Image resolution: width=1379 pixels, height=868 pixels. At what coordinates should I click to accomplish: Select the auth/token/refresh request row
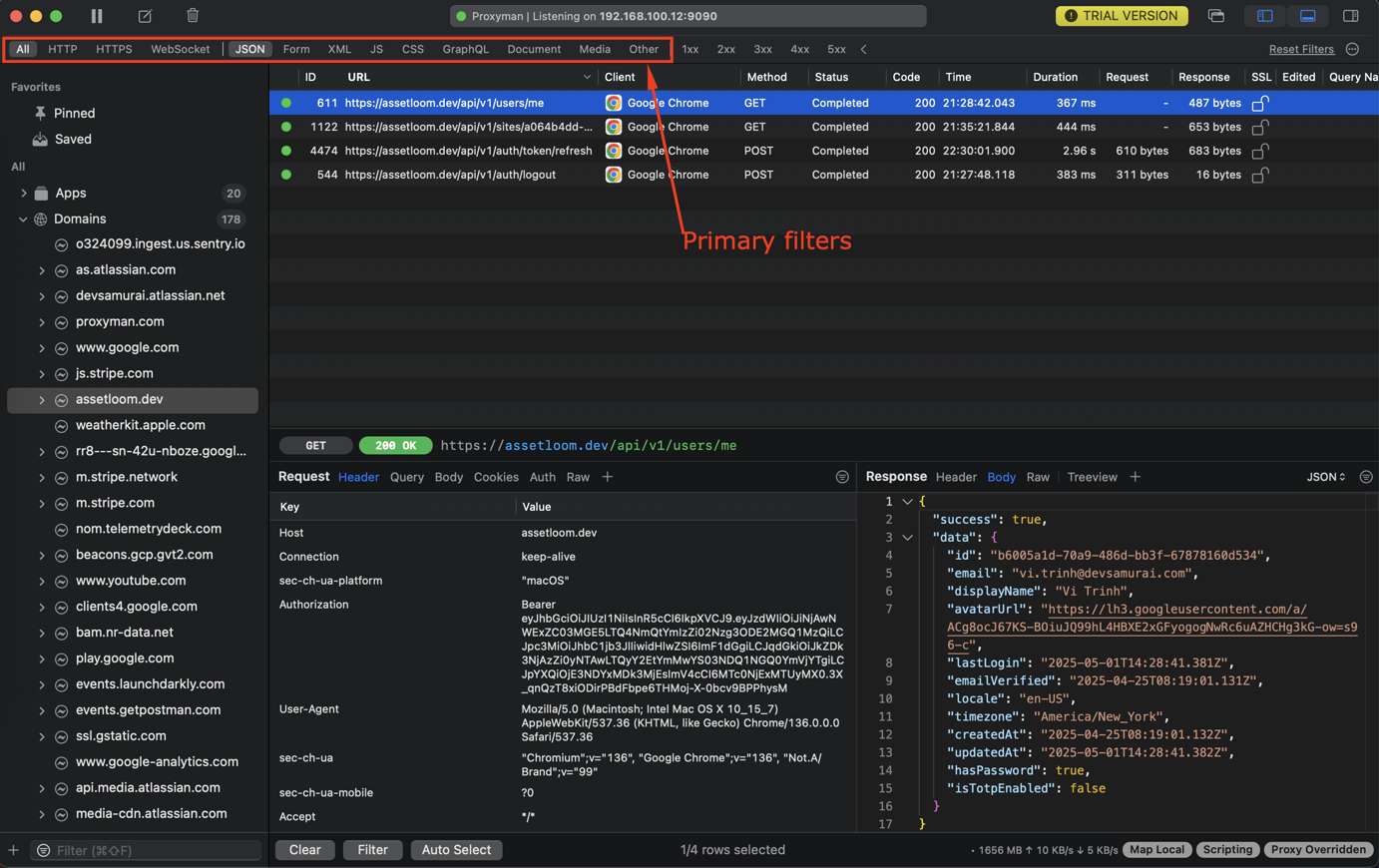[824, 151]
